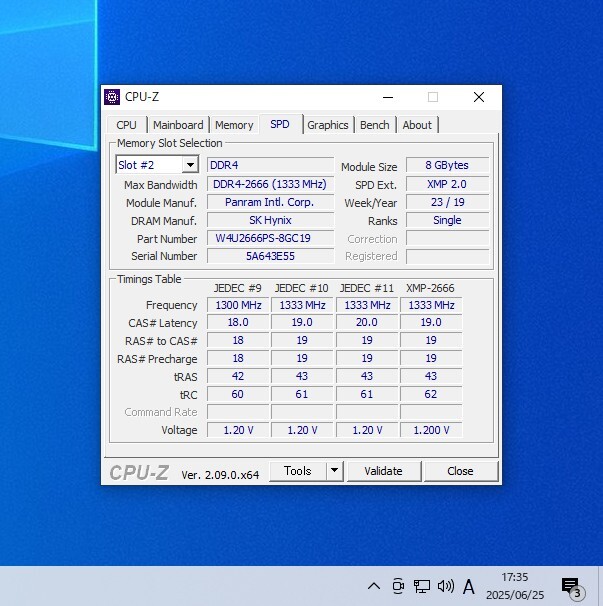Click the JEDEC #9 voltage 1.20 V cell
The image size is (603, 606).
click(x=238, y=430)
